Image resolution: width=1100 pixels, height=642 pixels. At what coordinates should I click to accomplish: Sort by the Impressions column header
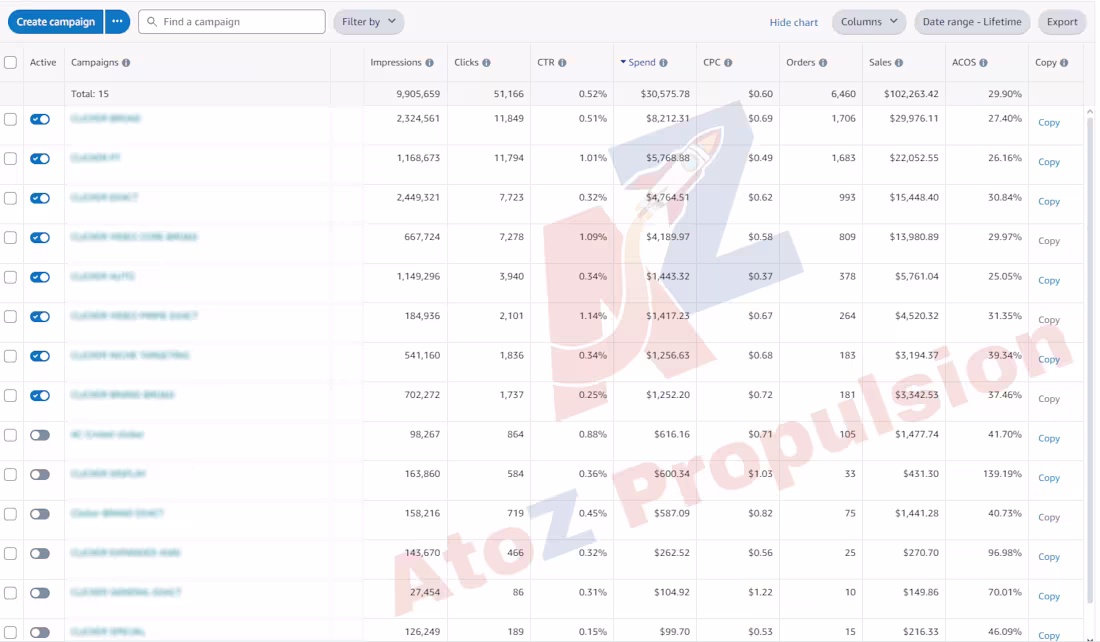pos(396,62)
